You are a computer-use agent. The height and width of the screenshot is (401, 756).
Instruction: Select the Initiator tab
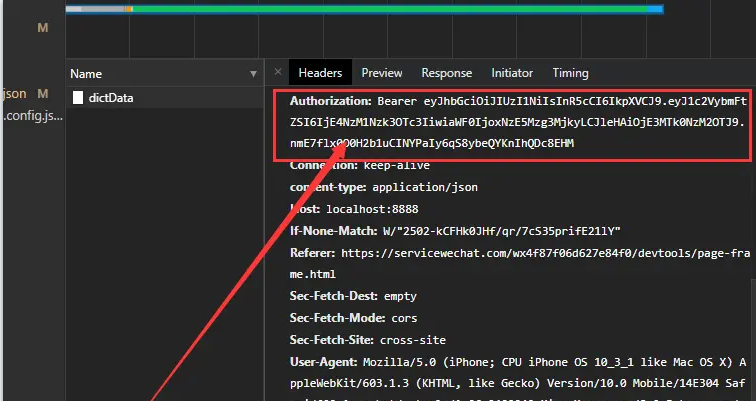pyautogui.click(x=512, y=73)
